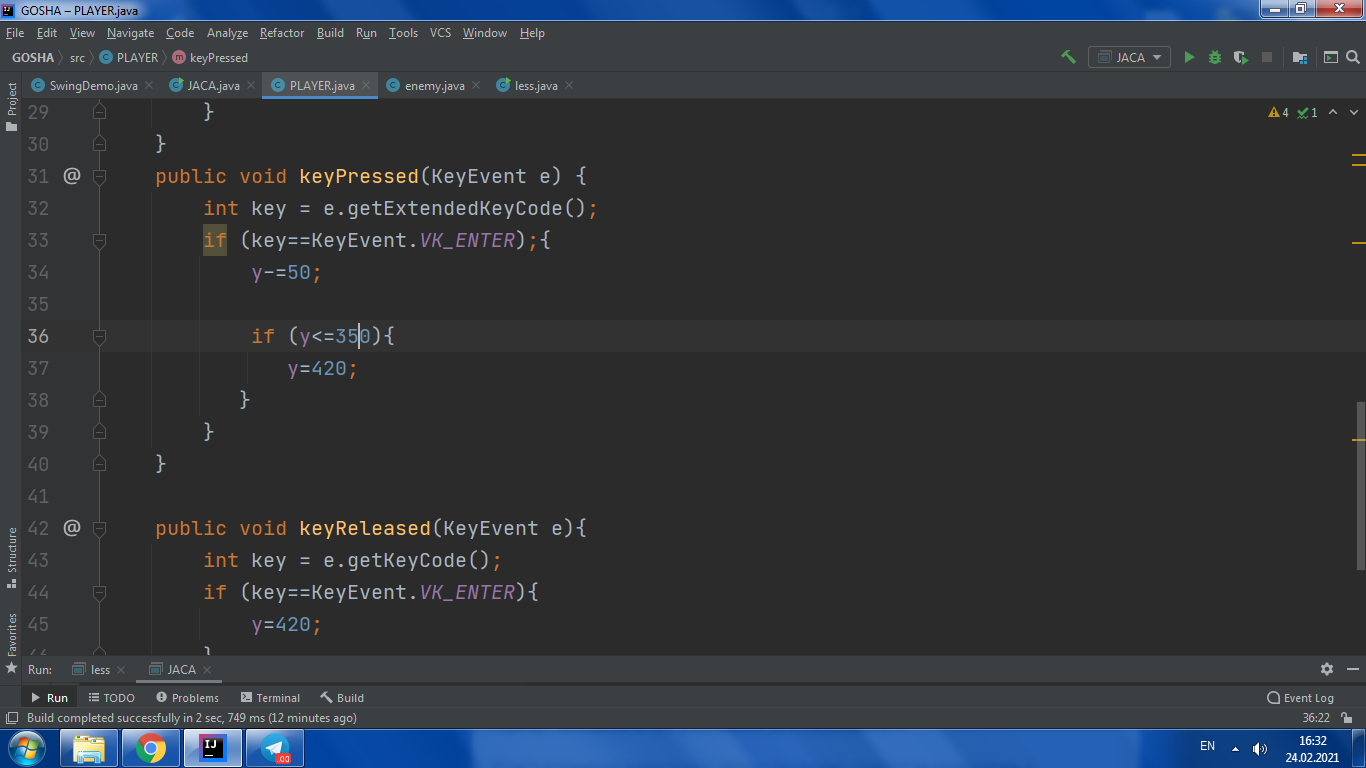Close the SwingDemo.java tab
This screenshot has width=1366, height=768.
(149, 85)
